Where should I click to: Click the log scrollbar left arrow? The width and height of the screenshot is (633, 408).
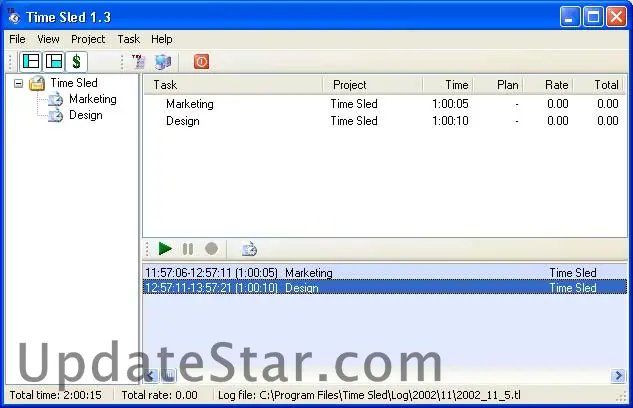(151, 376)
